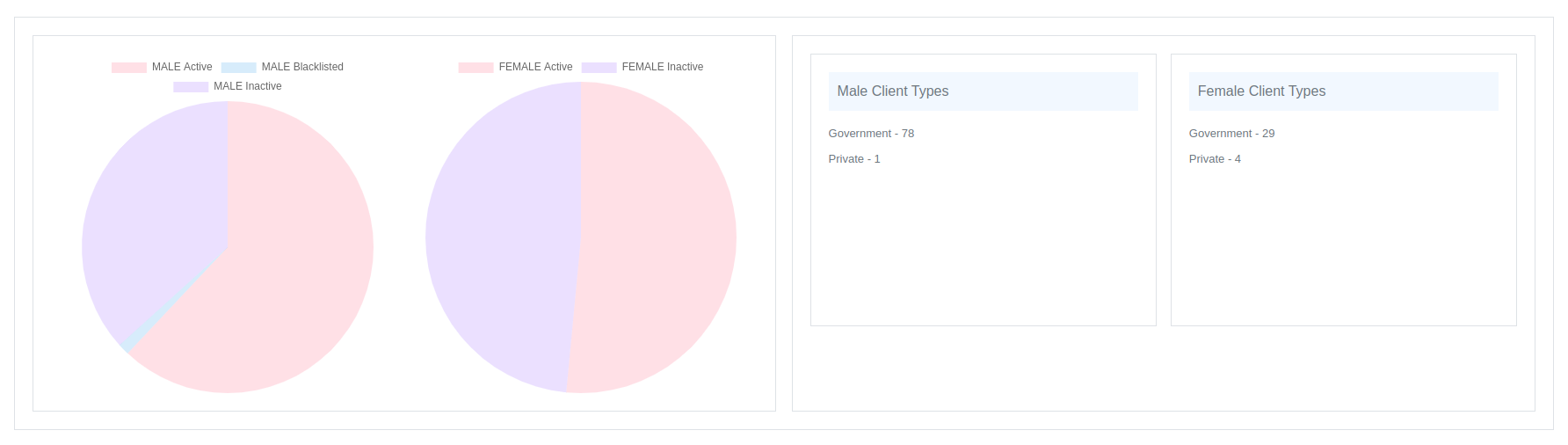Screen dimensions: 1568x445
Task: Toggle the MALE Inactive legend label
Action: point(248,86)
